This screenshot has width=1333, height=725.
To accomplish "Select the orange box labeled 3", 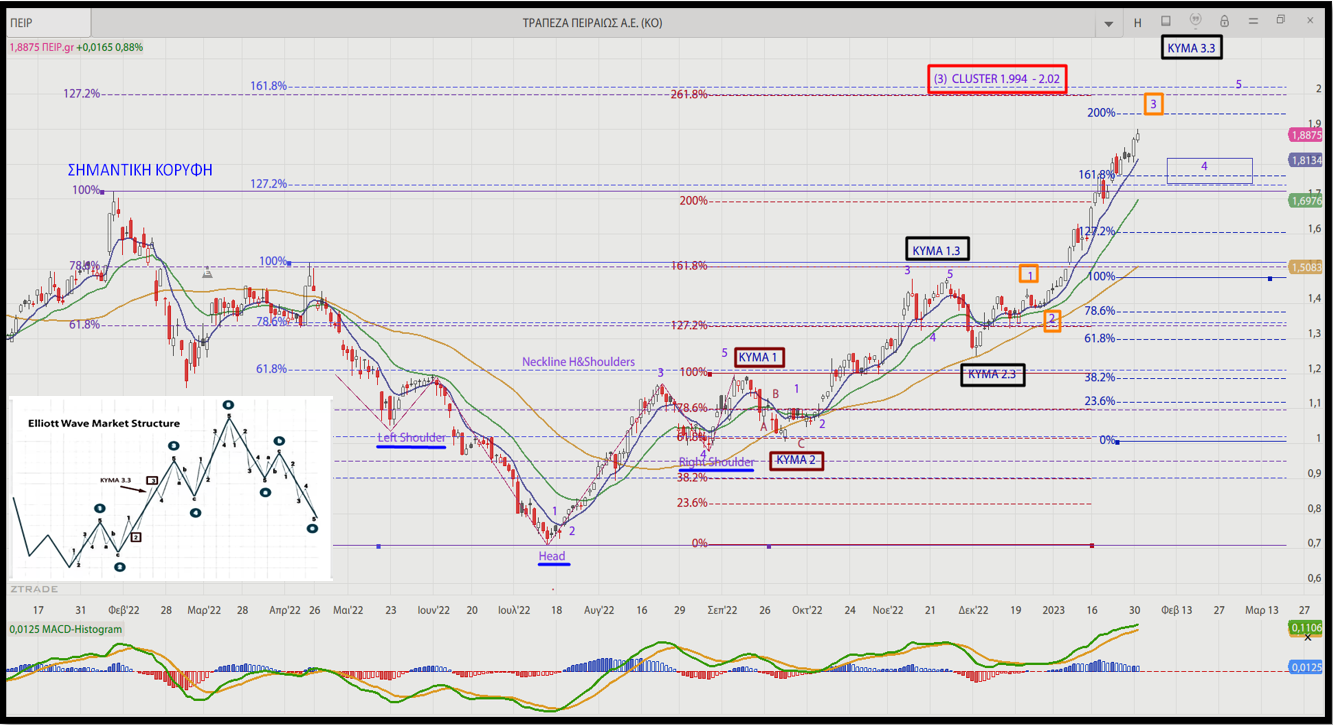I will point(1153,104).
